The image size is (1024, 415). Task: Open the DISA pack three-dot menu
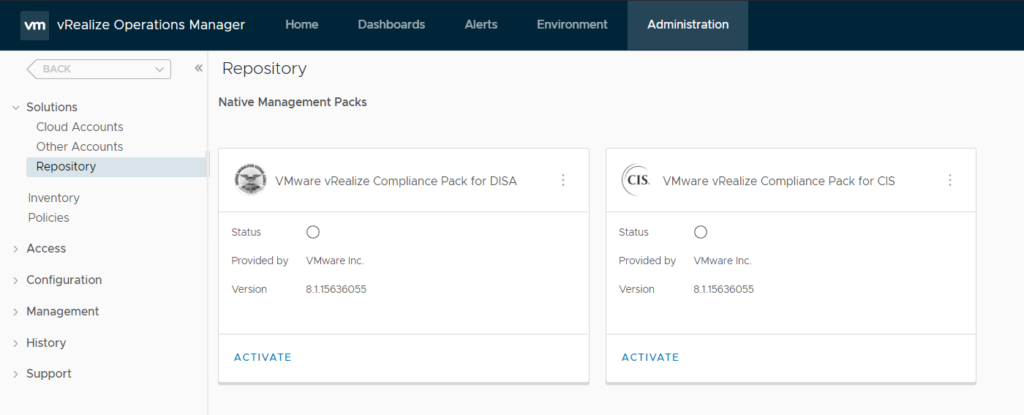(x=563, y=180)
